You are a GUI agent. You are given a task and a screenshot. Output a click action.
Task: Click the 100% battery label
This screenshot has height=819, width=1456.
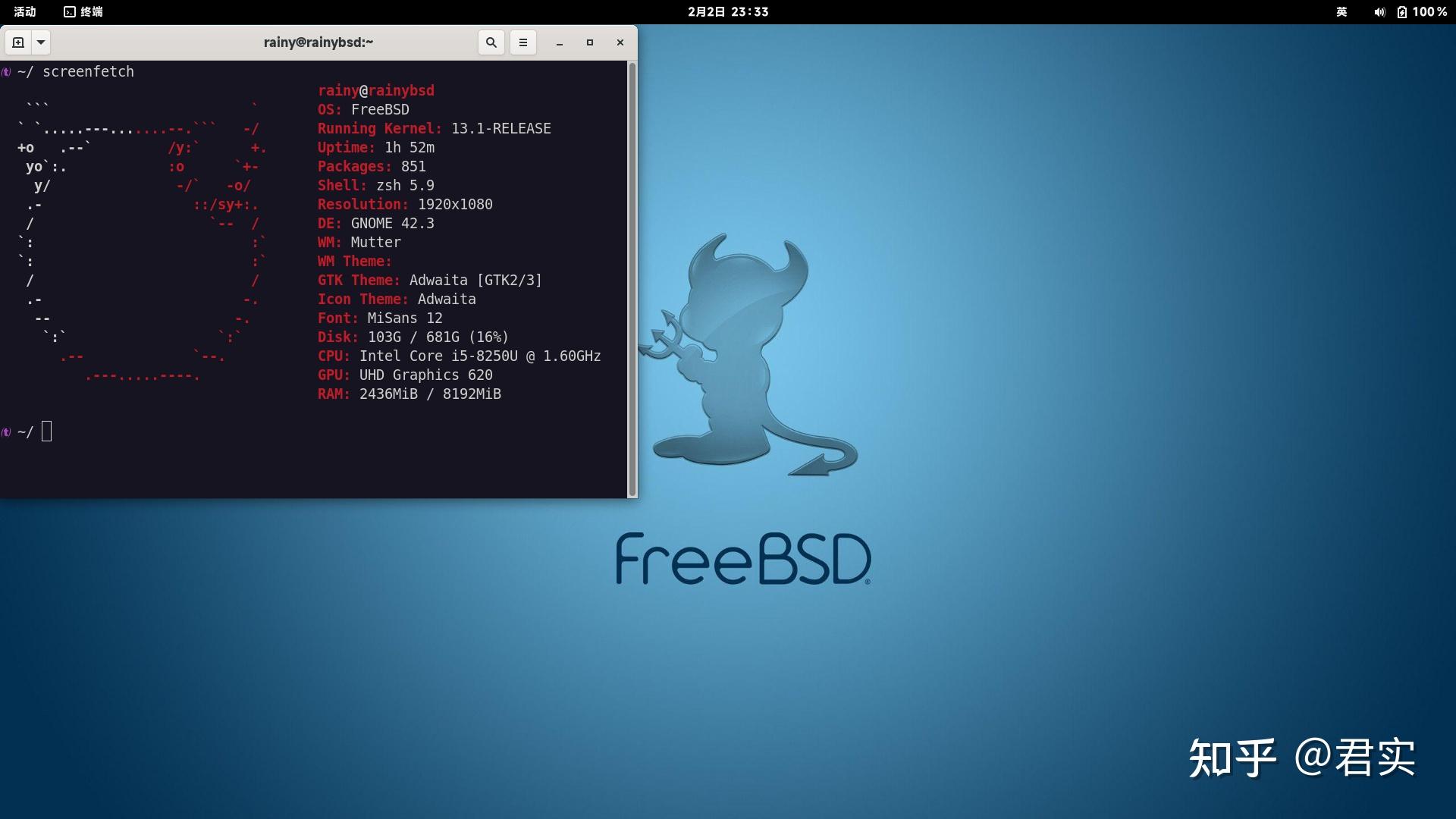pos(1429,11)
